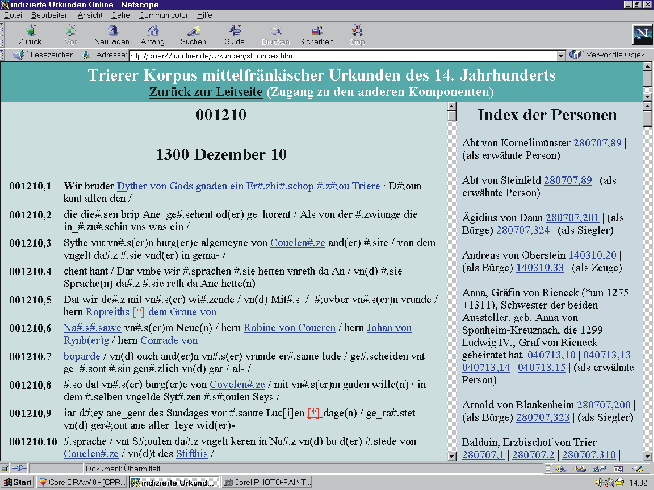Open Navigator from the component bar
Screen dimensions: 654x490
click(560, 469)
